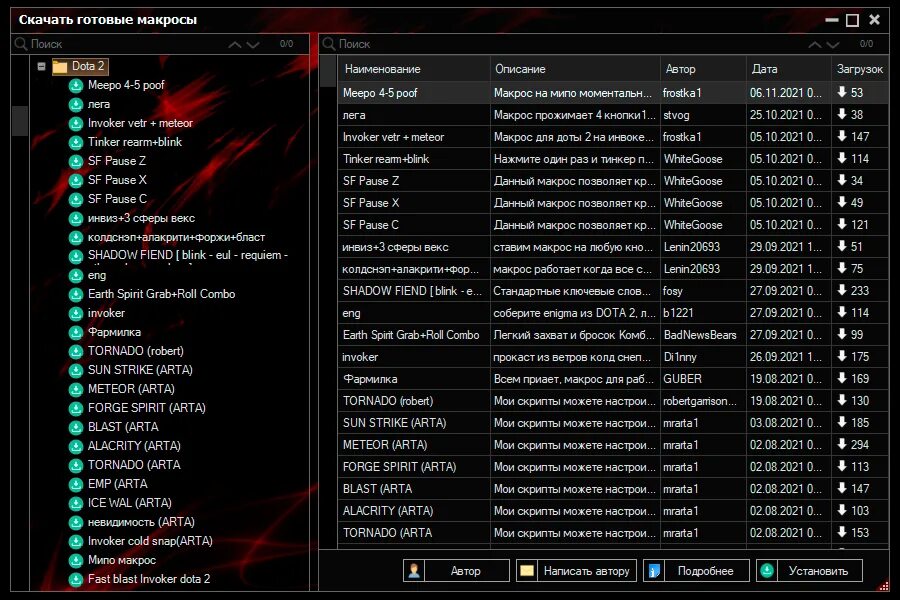
Task: Click download icon next to Meepo 4-5 poof
Action: click(76, 86)
